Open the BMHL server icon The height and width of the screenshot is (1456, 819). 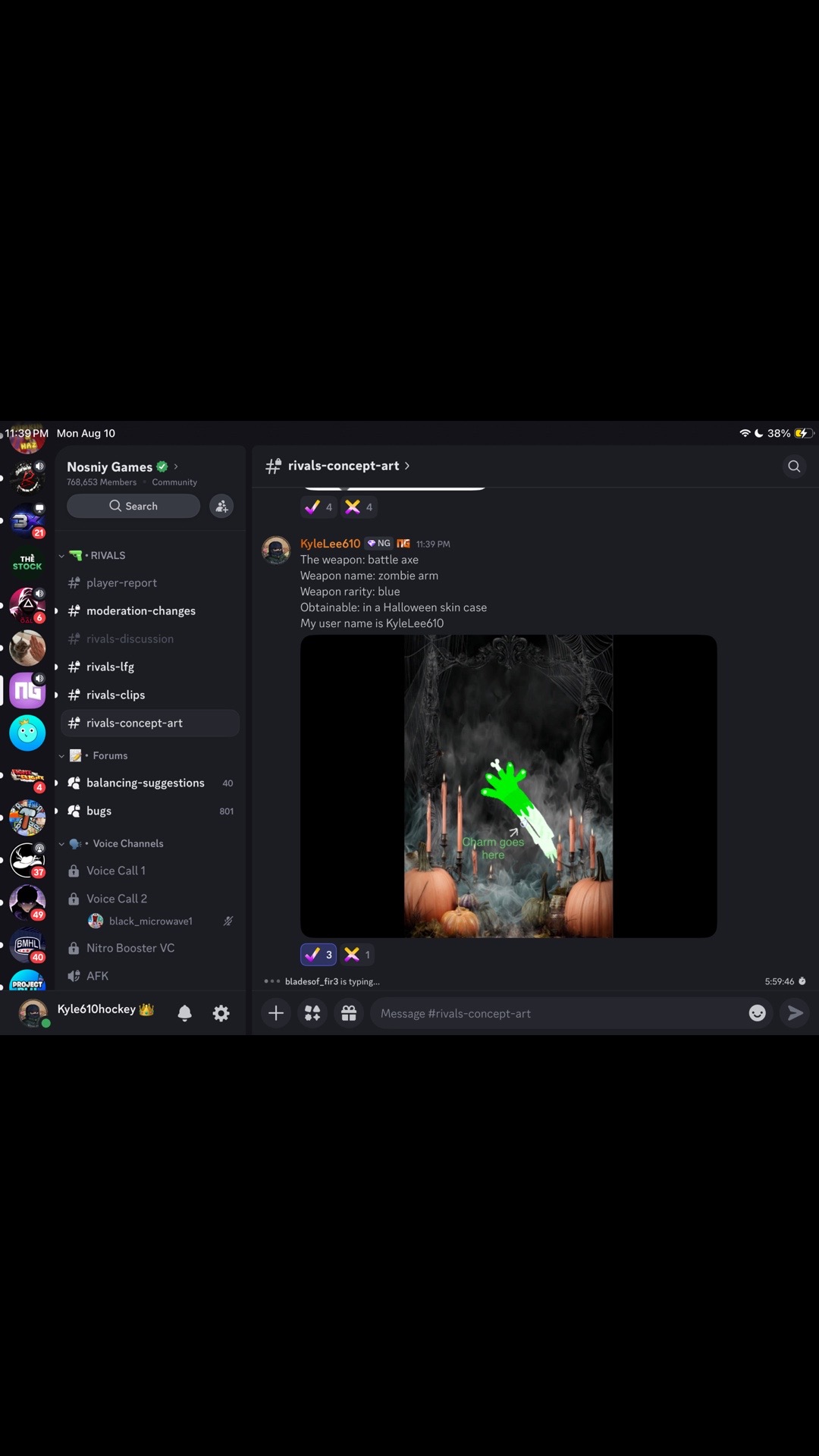(x=27, y=945)
